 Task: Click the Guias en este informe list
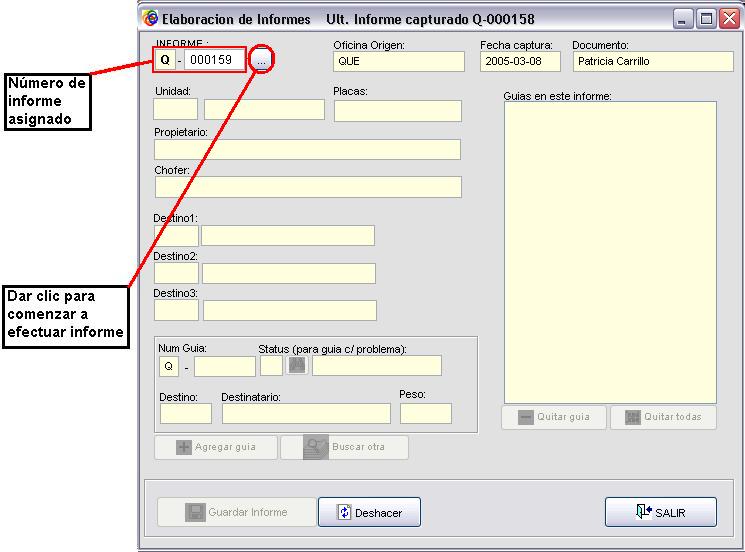pyautogui.click(x=610, y=252)
